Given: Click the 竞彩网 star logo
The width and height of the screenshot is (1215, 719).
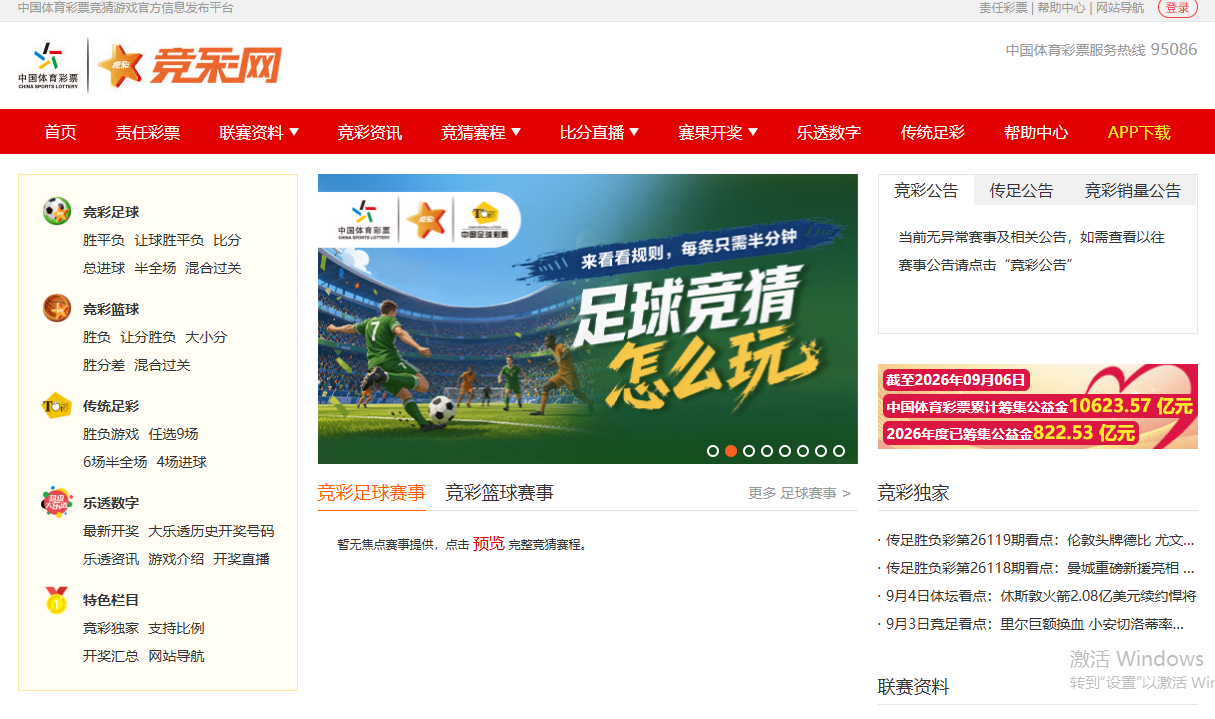Looking at the screenshot, I should click(189, 66).
